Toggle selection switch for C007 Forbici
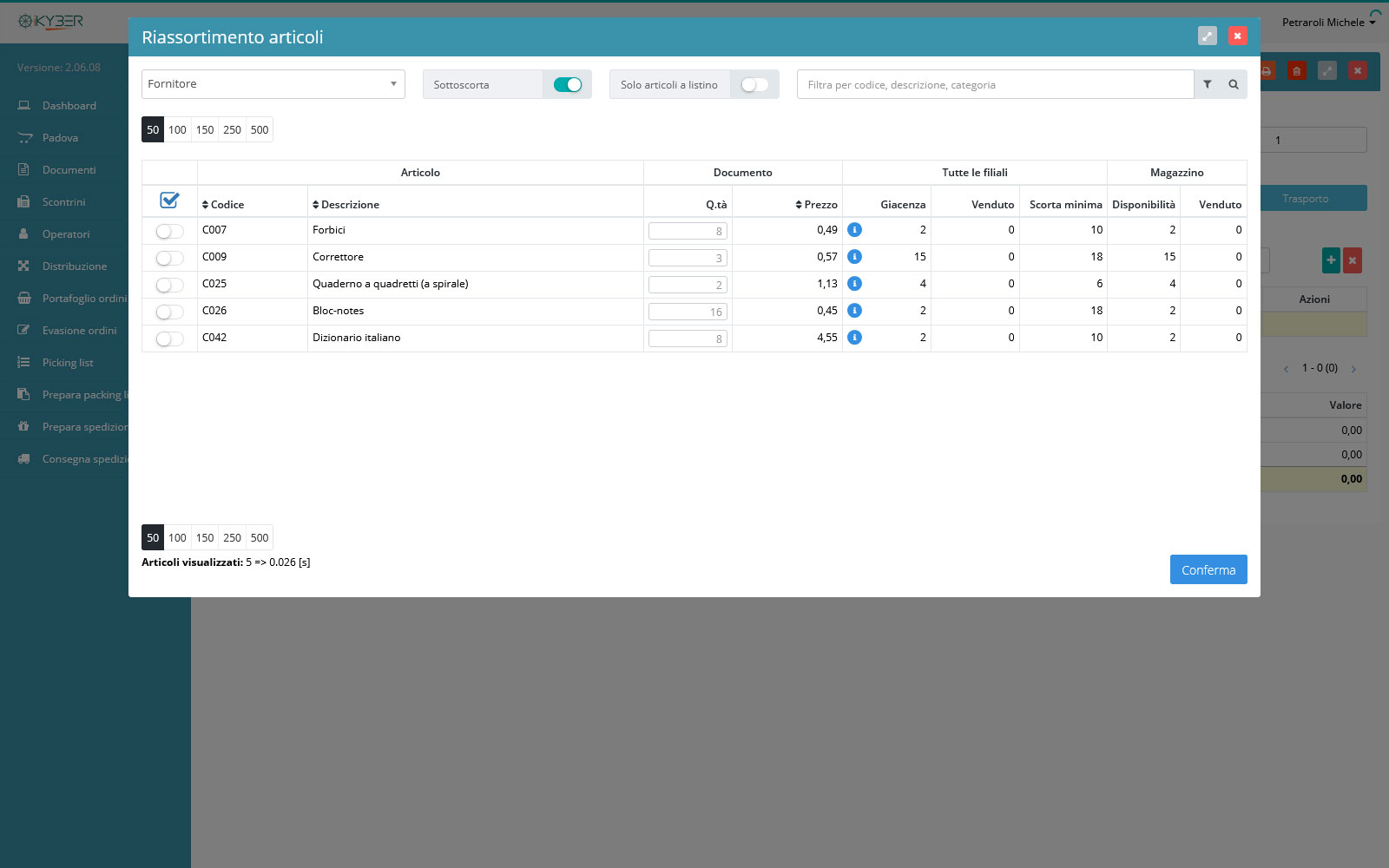The width and height of the screenshot is (1389, 868). click(169, 231)
